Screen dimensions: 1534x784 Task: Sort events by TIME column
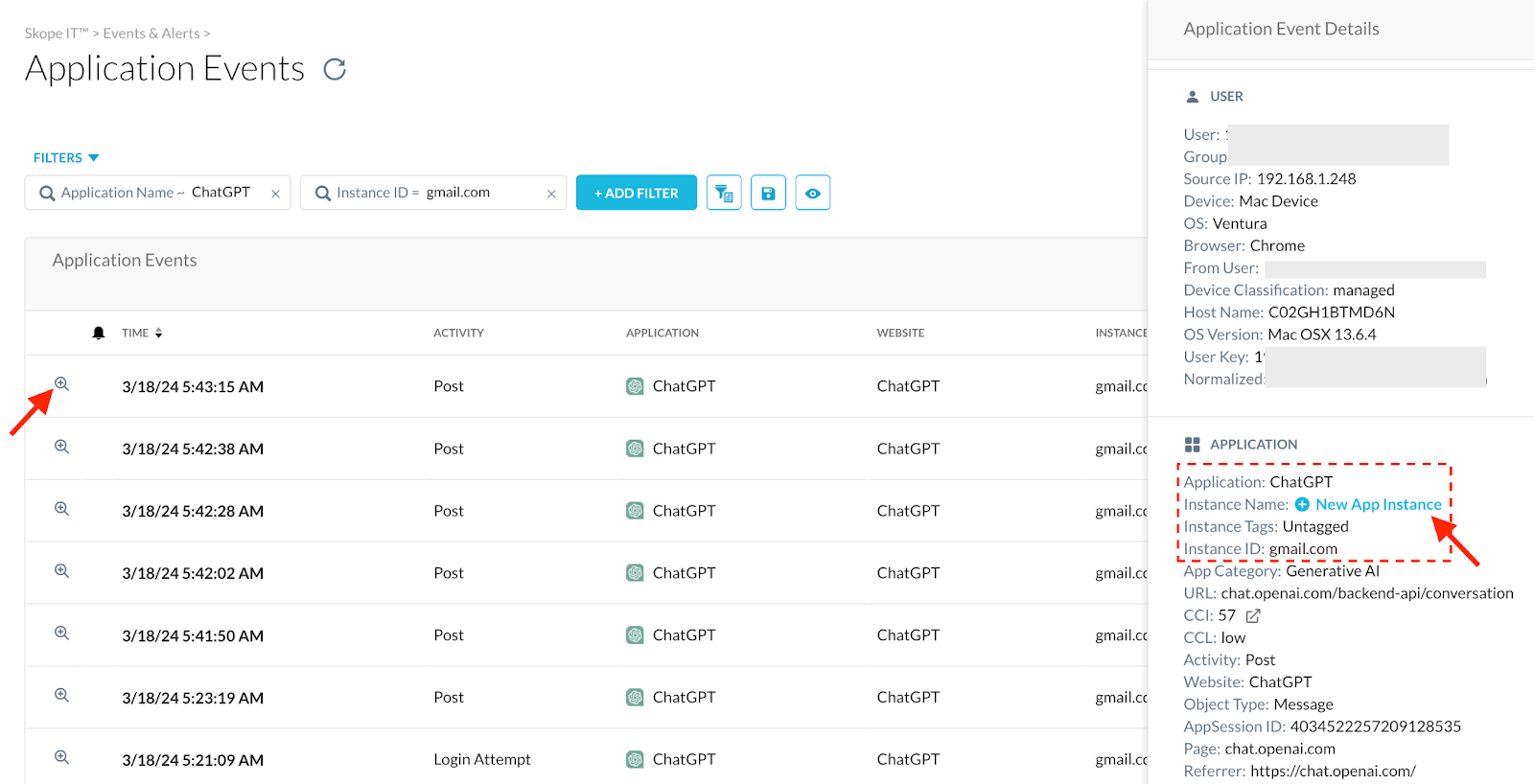(142, 333)
